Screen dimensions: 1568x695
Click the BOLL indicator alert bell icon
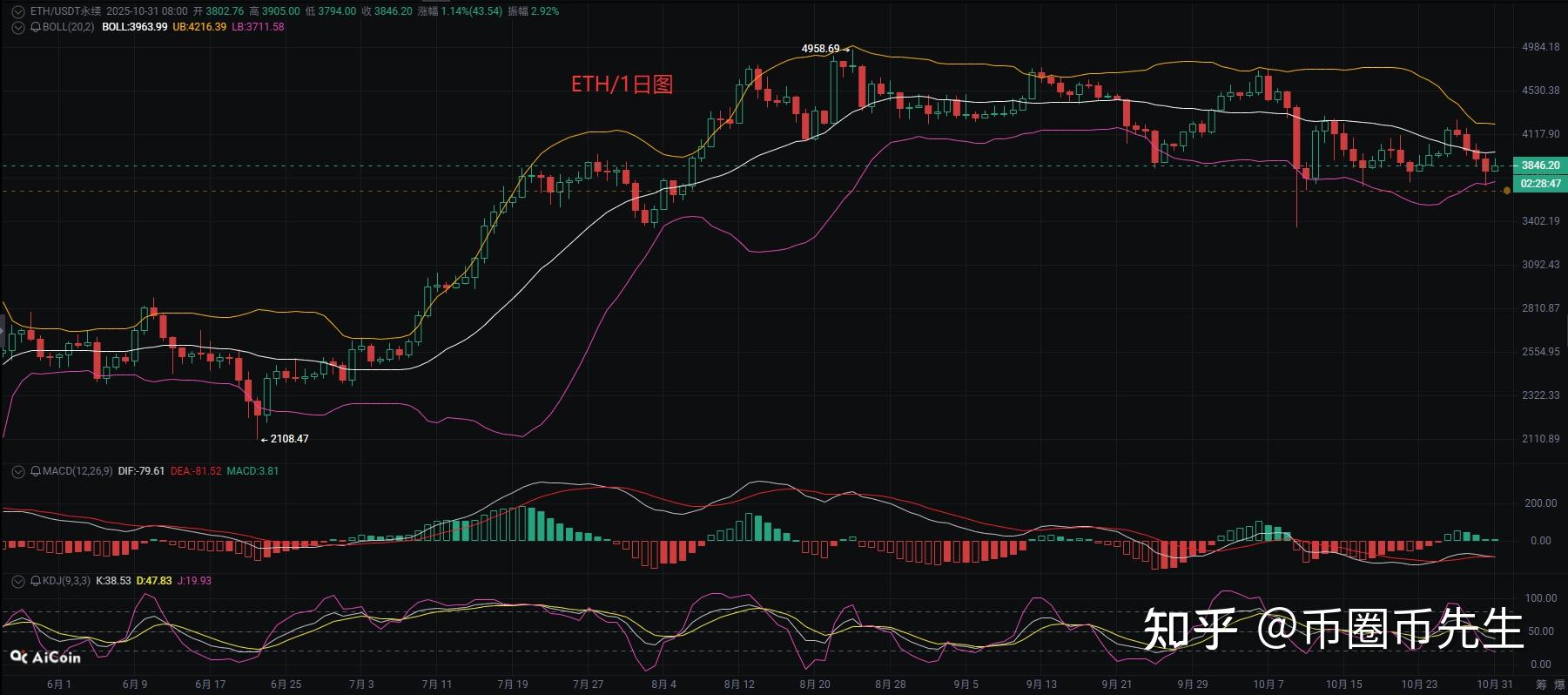pos(36,27)
